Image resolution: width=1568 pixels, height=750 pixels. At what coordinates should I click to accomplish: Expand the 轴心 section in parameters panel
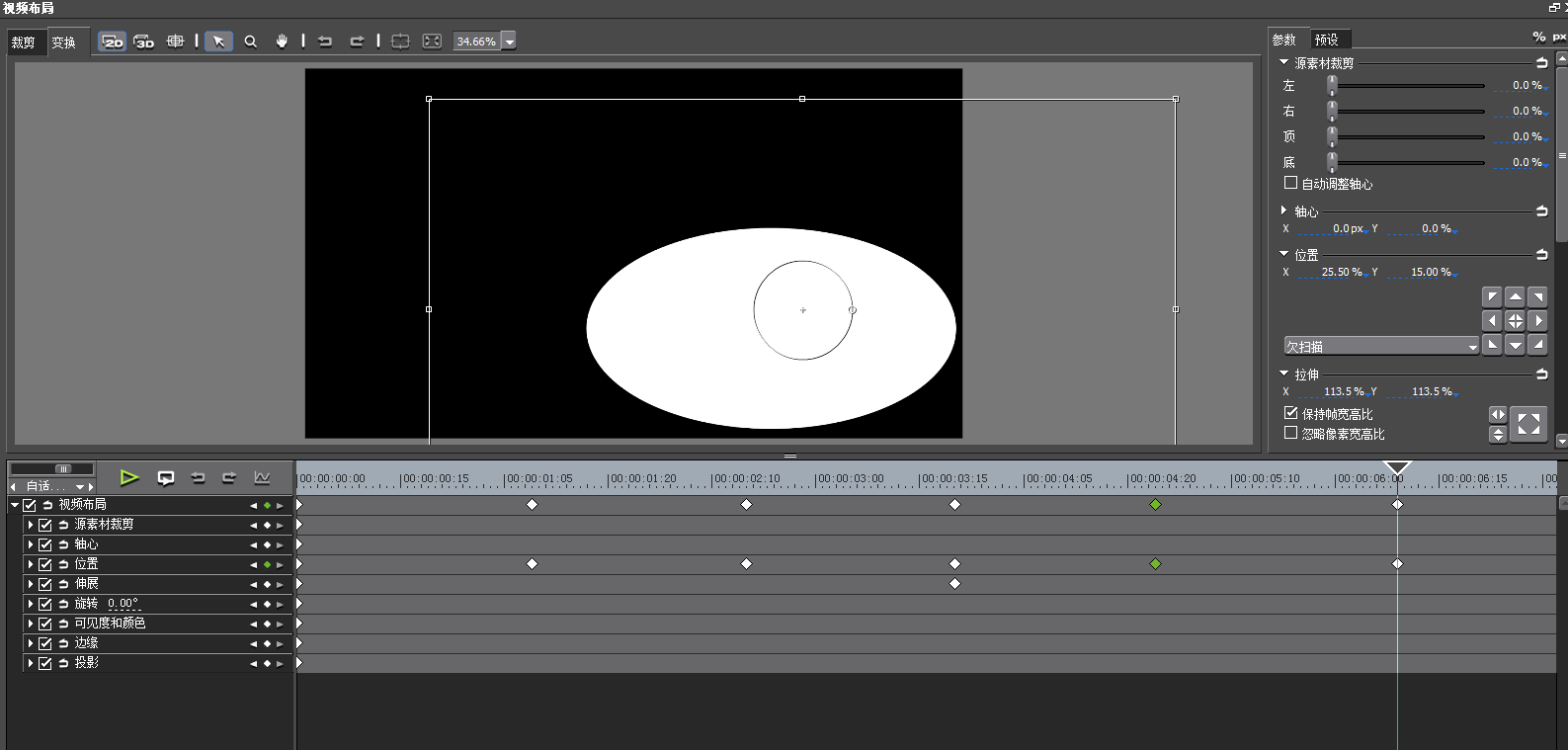click(1283, 210)
